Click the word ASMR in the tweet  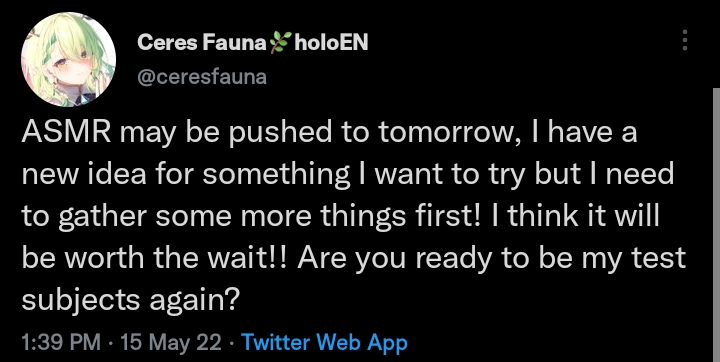tap(66, 133)
